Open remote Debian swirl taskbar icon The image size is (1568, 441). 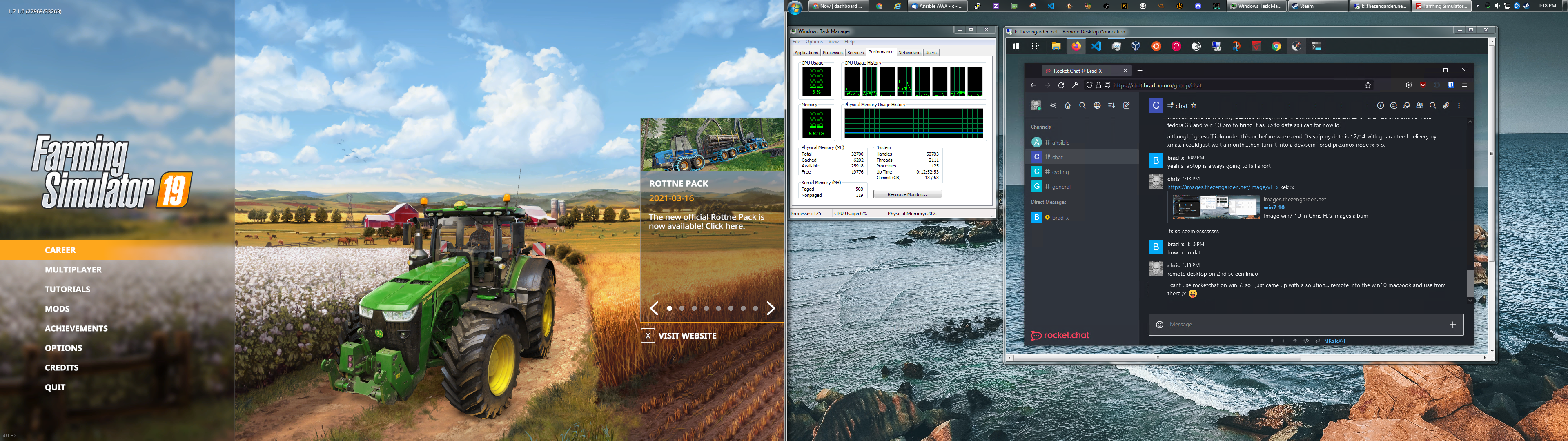pos(1176,46)
